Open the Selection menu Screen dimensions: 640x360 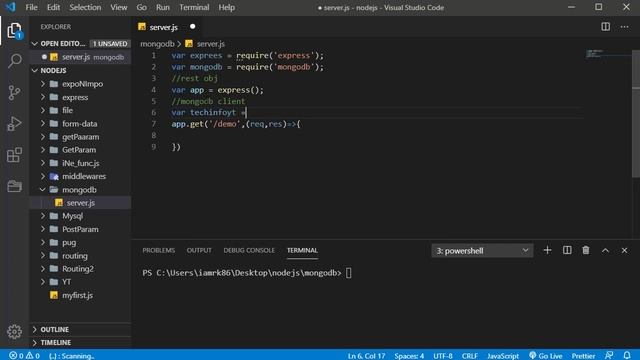pyautogui.click(x=85, y=7)
